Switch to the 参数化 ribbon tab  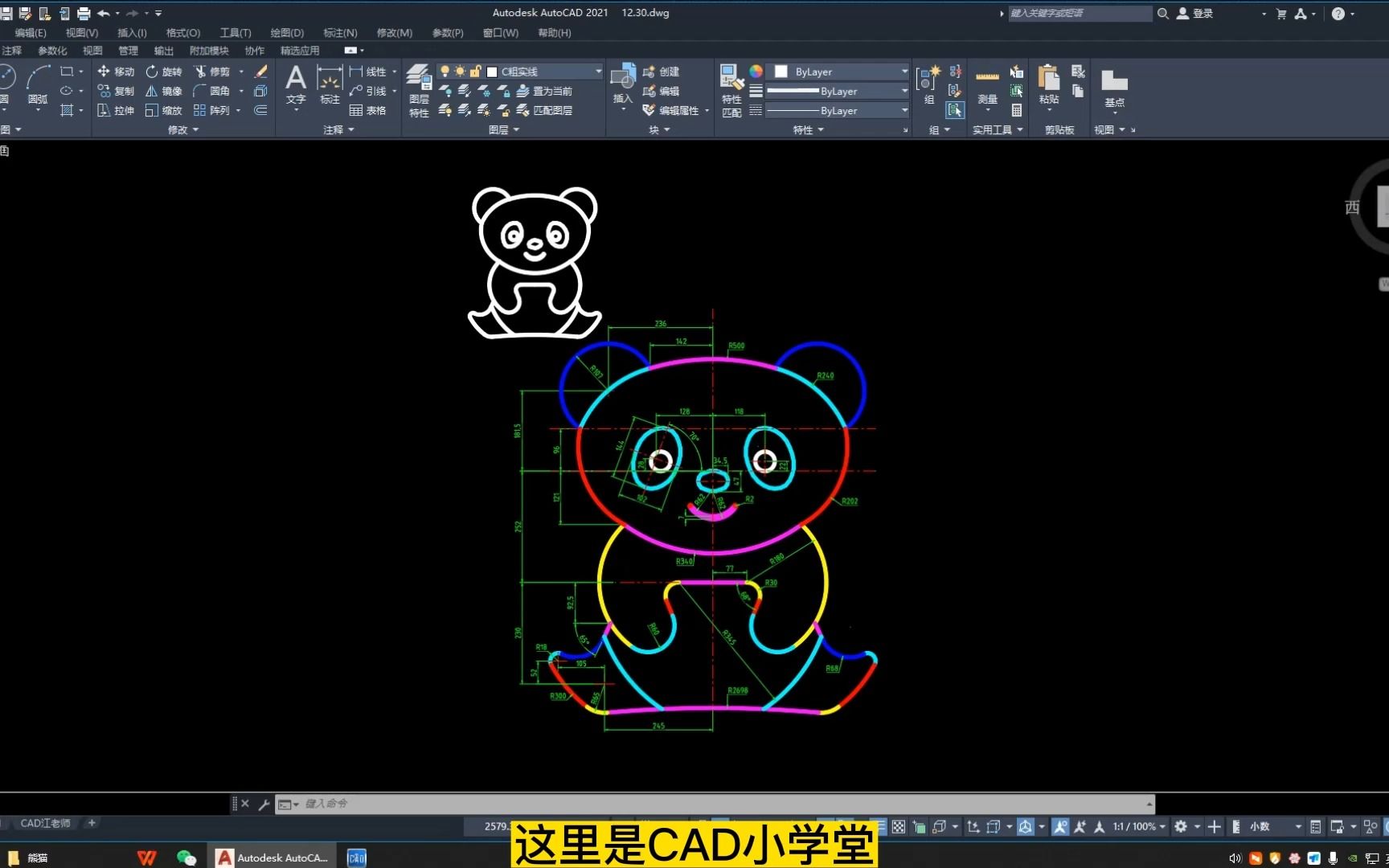point(51,50)
